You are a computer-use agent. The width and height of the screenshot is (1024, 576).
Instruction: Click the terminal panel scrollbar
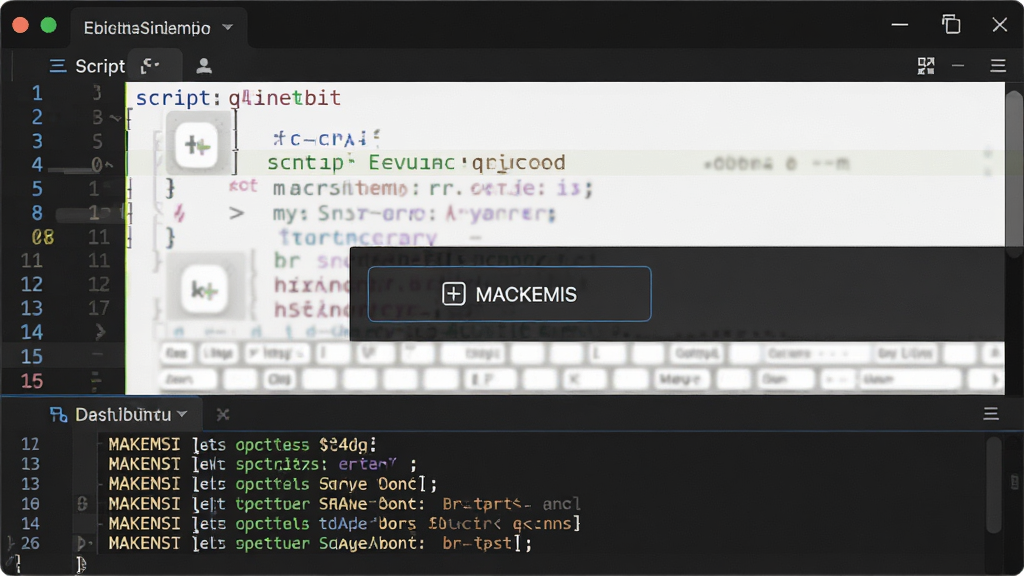(994, 485)
